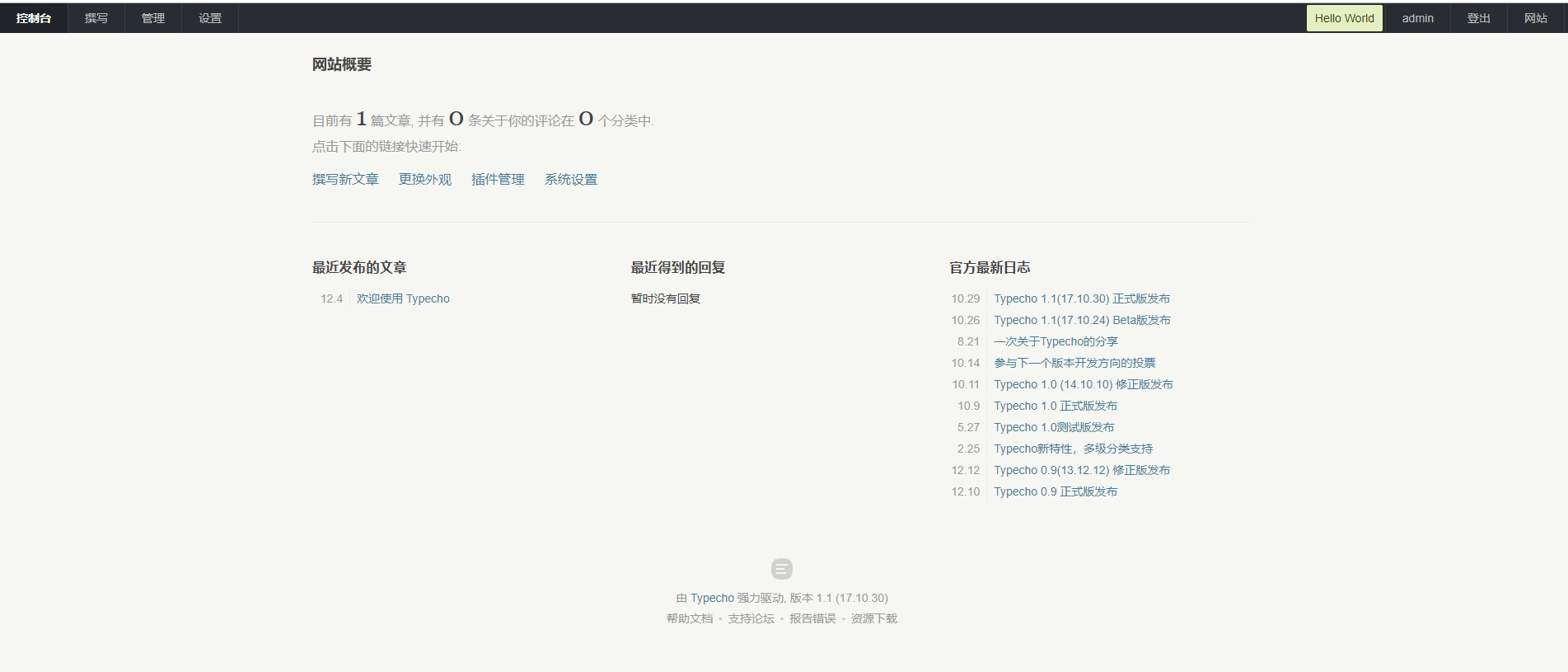Screen dimensions: 1568x672
Task: Open Typecho 0.9(13.12.12) 修正版发布 entry
Action: [1082, 470]
